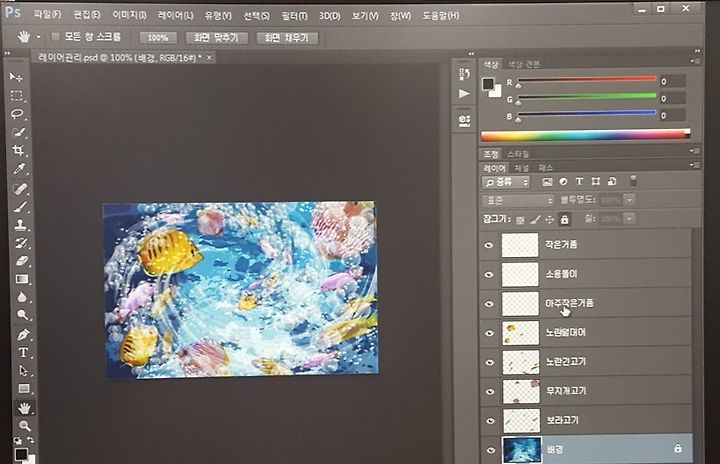Select the Eyedropper tool
The image size is (720, 464).
pos(19,169)
